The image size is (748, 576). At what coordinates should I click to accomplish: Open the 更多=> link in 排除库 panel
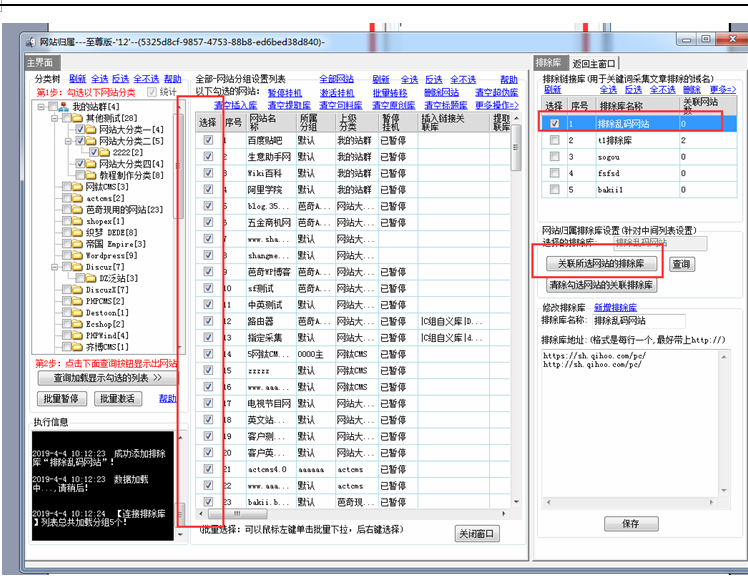click(x=723, y=90)
